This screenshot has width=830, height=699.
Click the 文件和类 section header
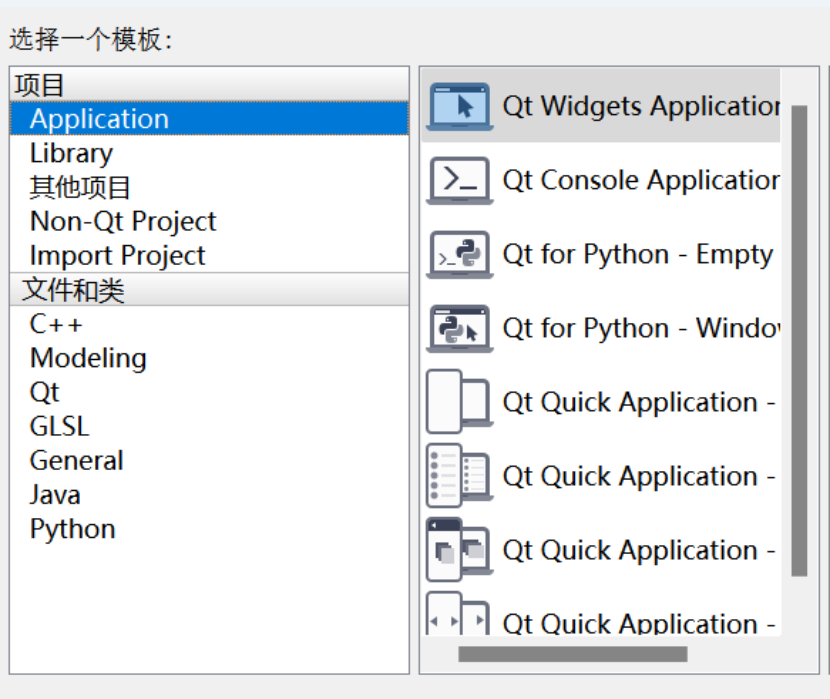[209, 290]
